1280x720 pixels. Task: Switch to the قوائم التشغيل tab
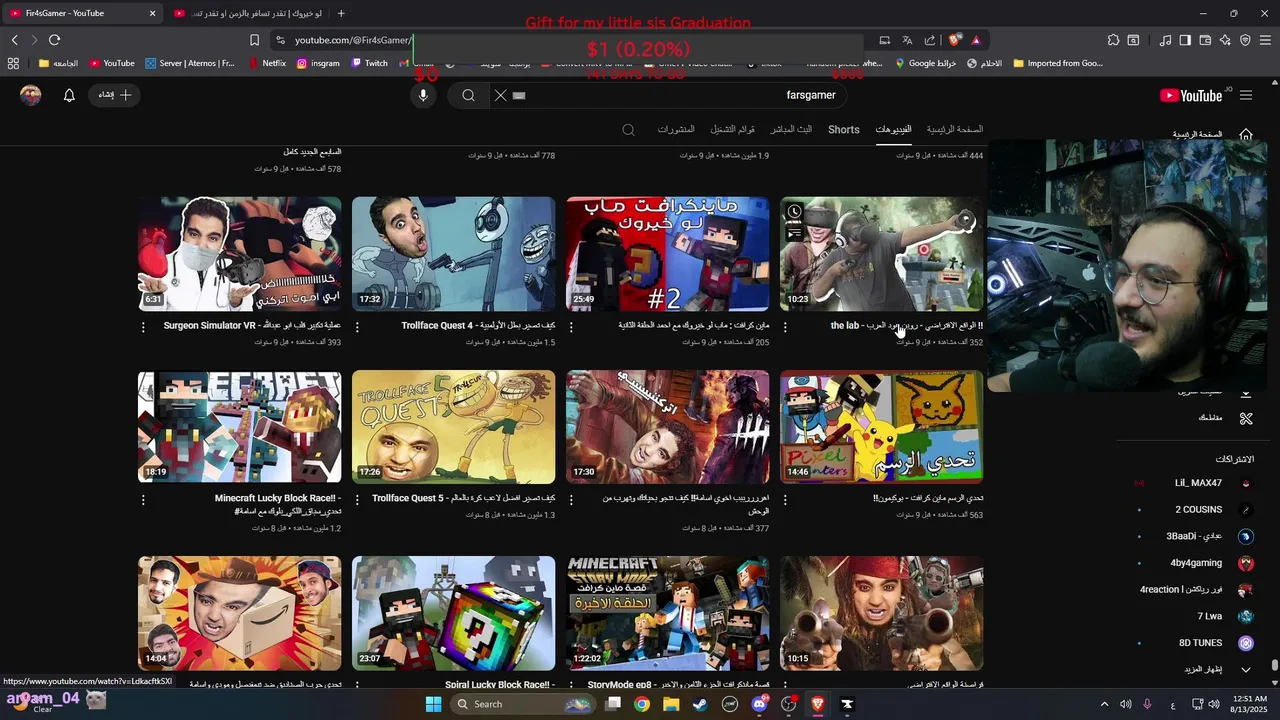tap(733, 130)
